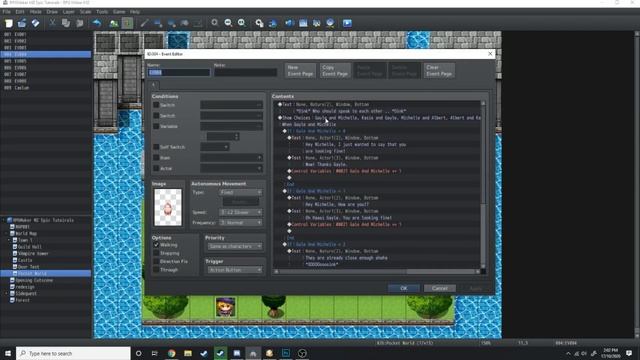Open the Plugin Manager icon
The height and width of the screenshot is (360, 640).
pyautogui.click(x=273, y=23)
